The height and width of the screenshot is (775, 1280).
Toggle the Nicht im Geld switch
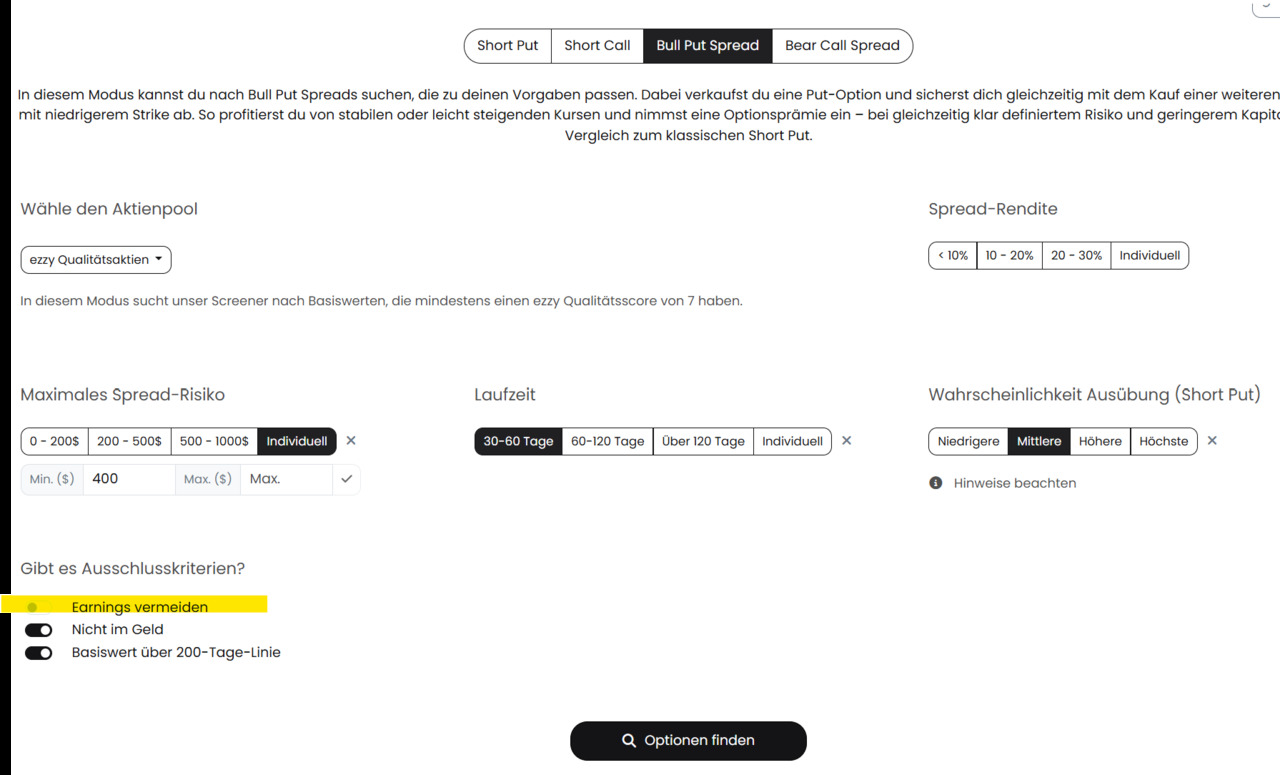tap(38, 630)
